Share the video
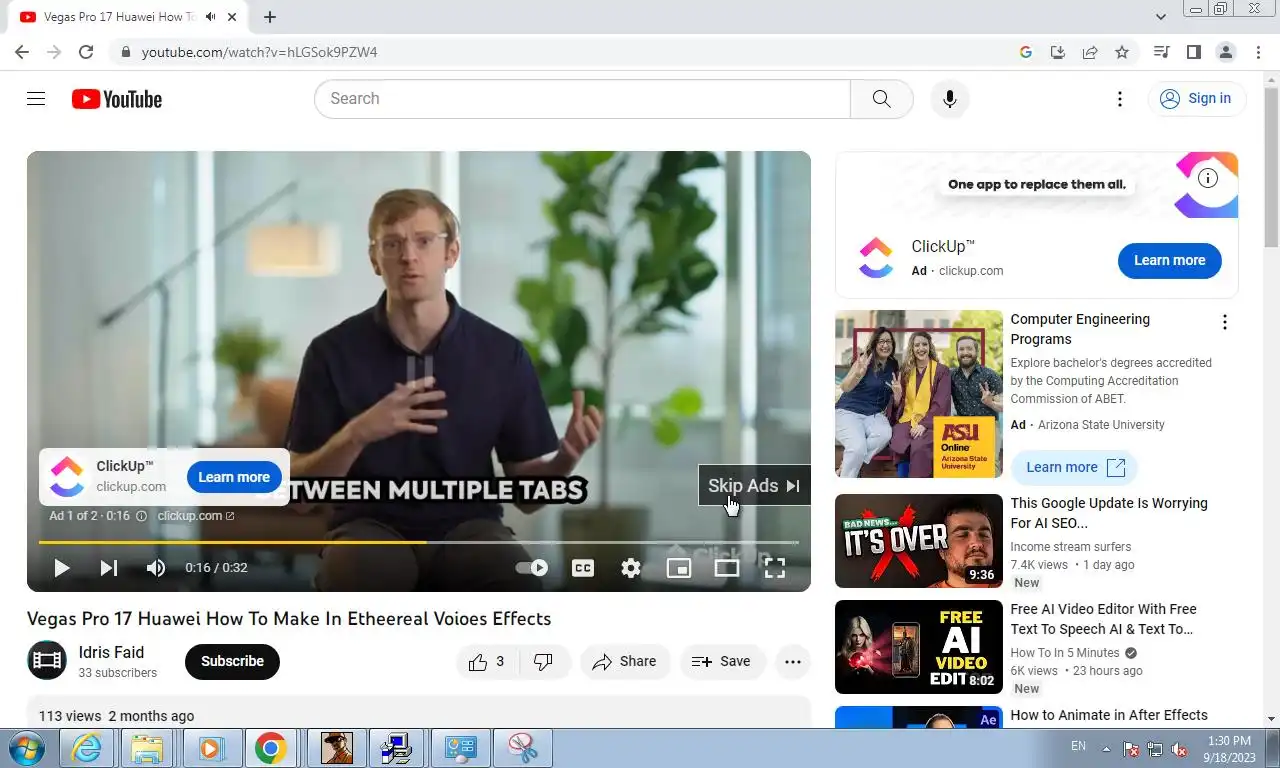The height and width of the screenshot is (768, 1280). (625, 661)
